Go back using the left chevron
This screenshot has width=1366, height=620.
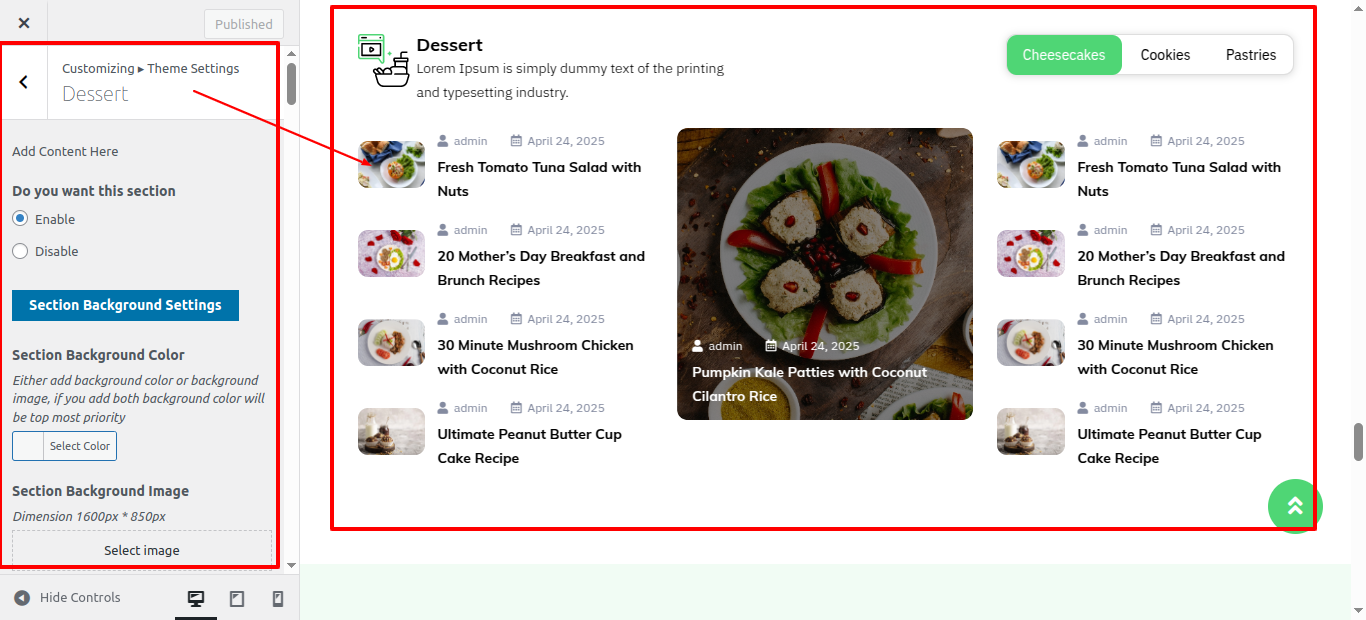(x=24, y=82)
